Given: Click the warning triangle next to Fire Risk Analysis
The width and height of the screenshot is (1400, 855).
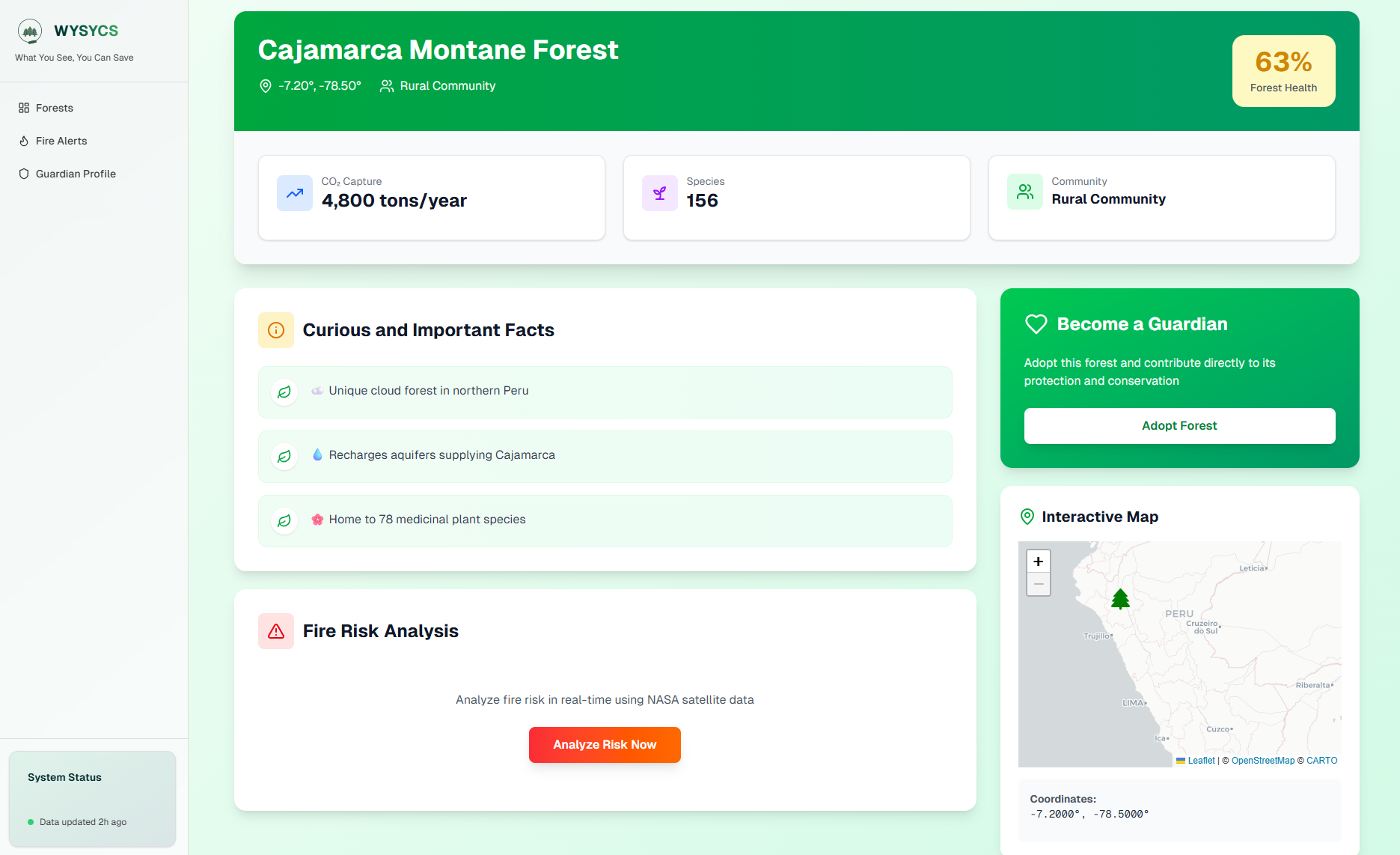Looking at the screenshot, I should 275,631.
